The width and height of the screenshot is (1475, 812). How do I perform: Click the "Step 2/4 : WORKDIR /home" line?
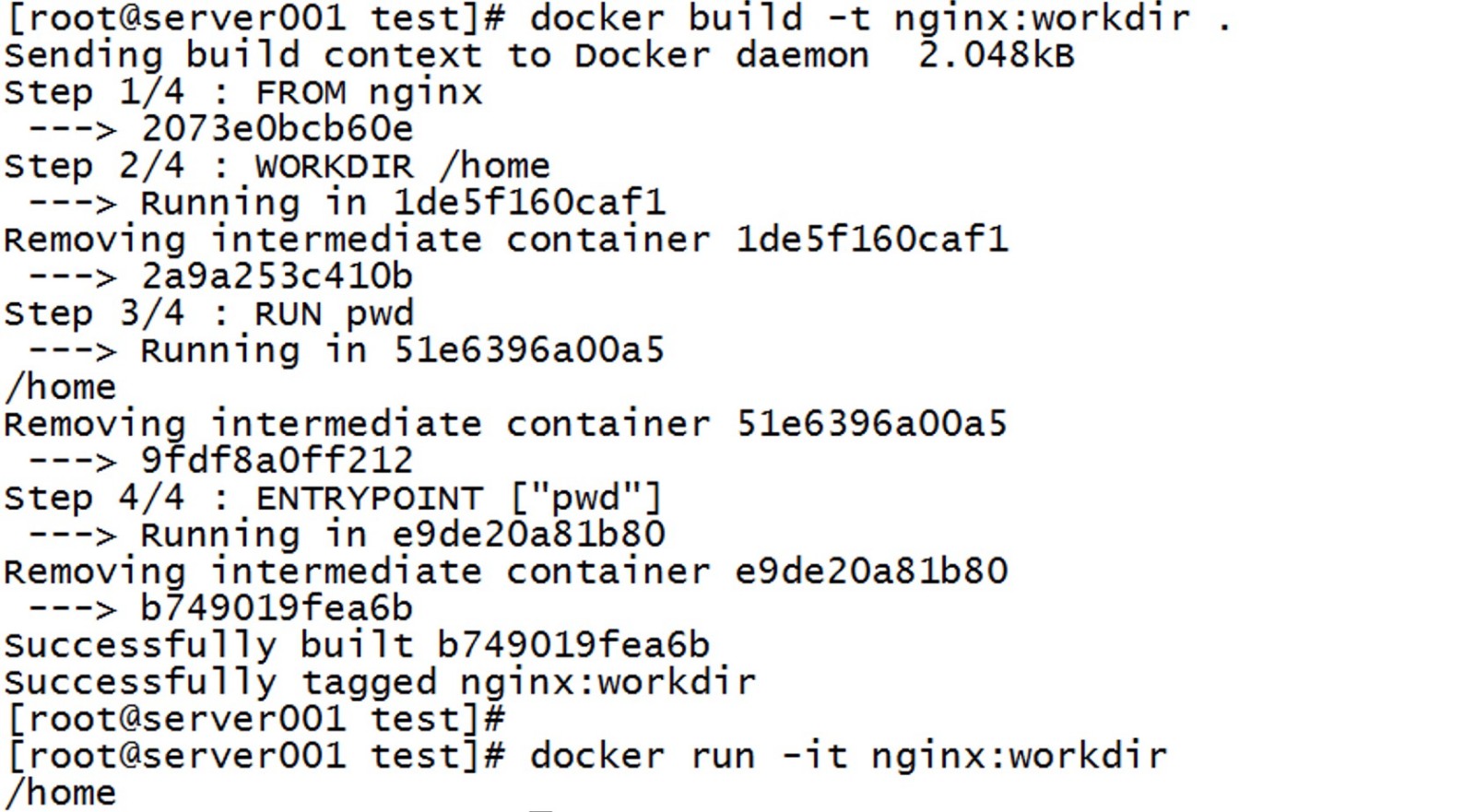(x=277, y=166)
